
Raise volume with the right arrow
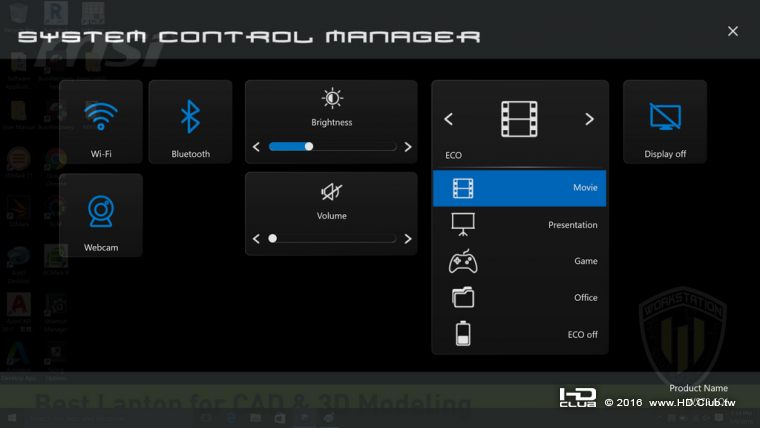(408, 238)
